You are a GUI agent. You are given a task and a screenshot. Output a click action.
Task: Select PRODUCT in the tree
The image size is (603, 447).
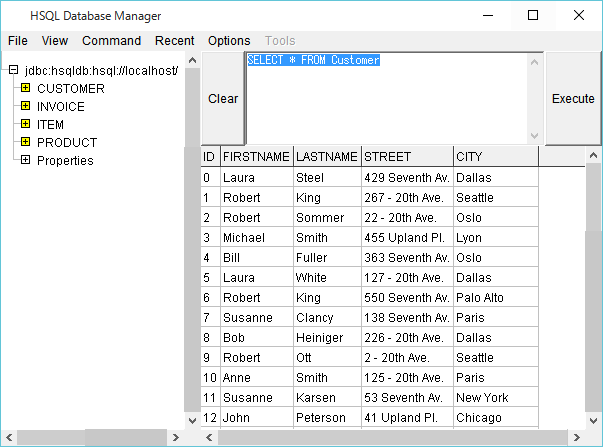coord(67,143)
